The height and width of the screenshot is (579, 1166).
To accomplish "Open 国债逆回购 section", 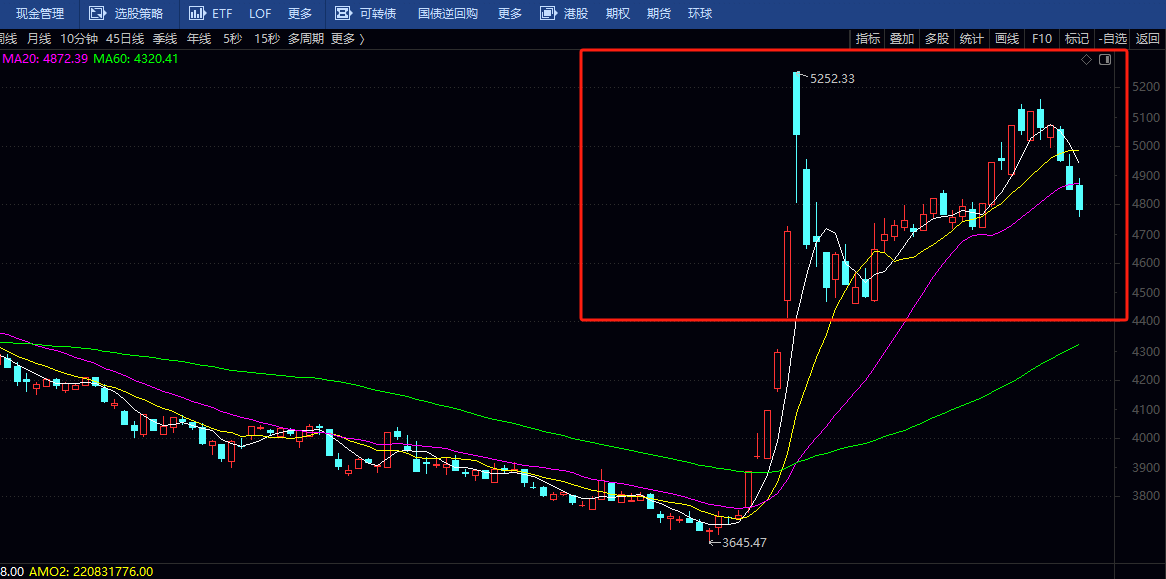I will tap(448, 13).
